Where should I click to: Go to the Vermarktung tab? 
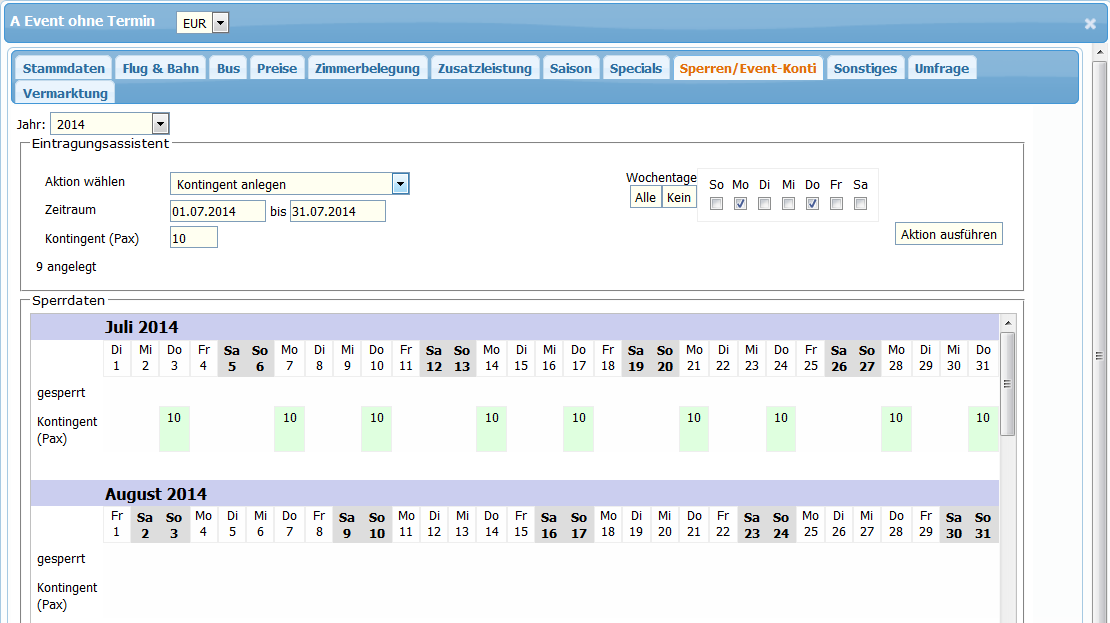pos(65,93)
